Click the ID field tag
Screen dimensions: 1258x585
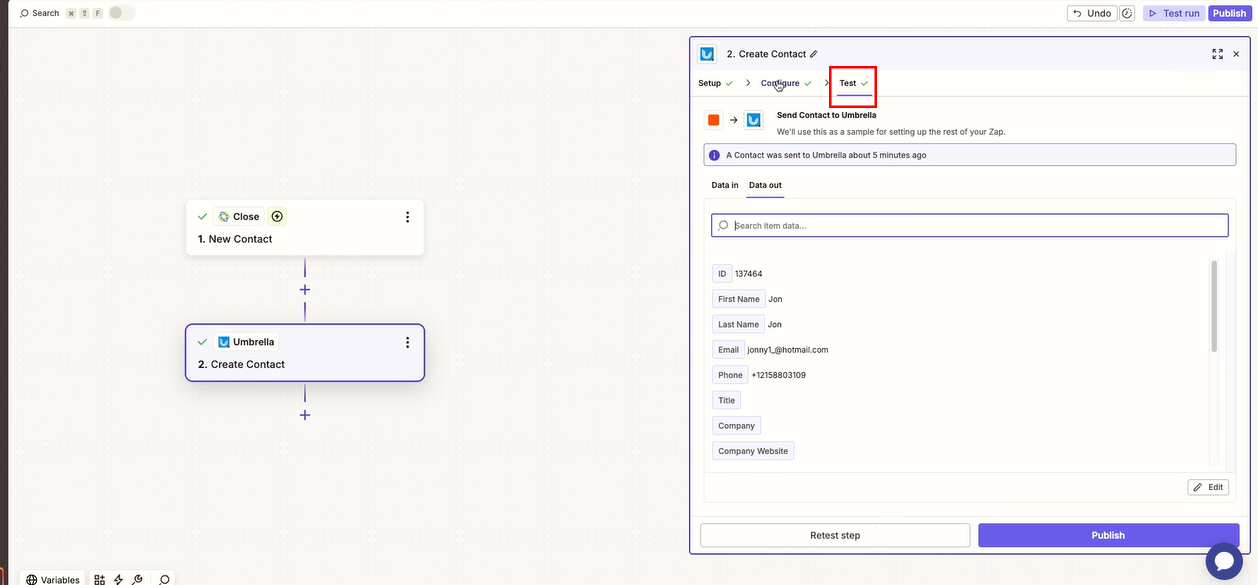point(722,274)
